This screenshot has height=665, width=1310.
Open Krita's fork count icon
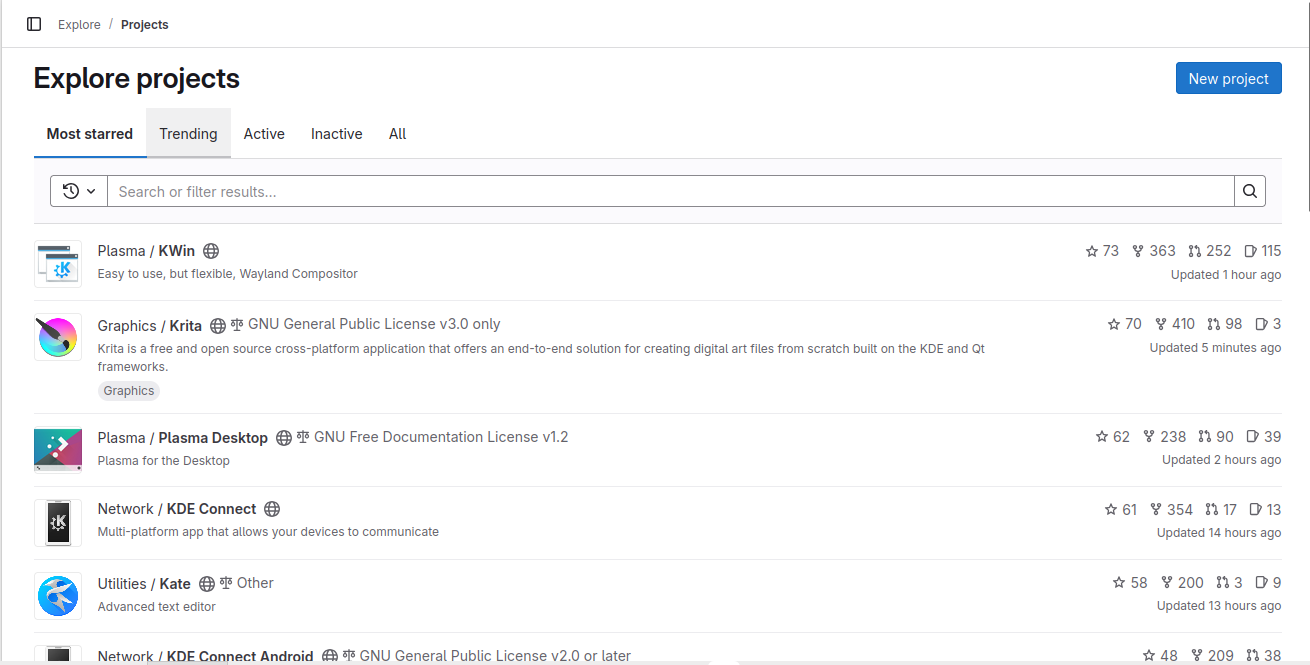click(1160, 323)
